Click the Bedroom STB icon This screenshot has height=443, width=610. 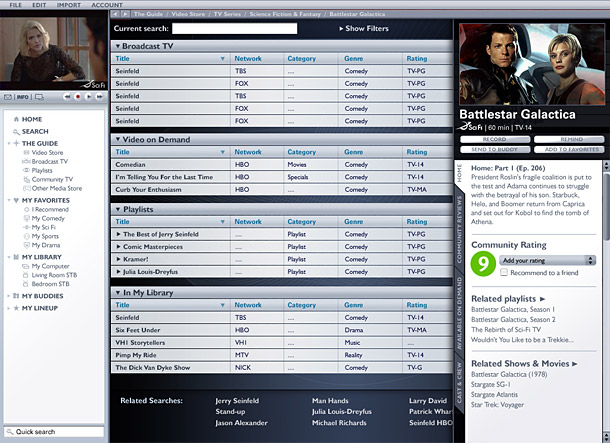[x=26, y=284]
